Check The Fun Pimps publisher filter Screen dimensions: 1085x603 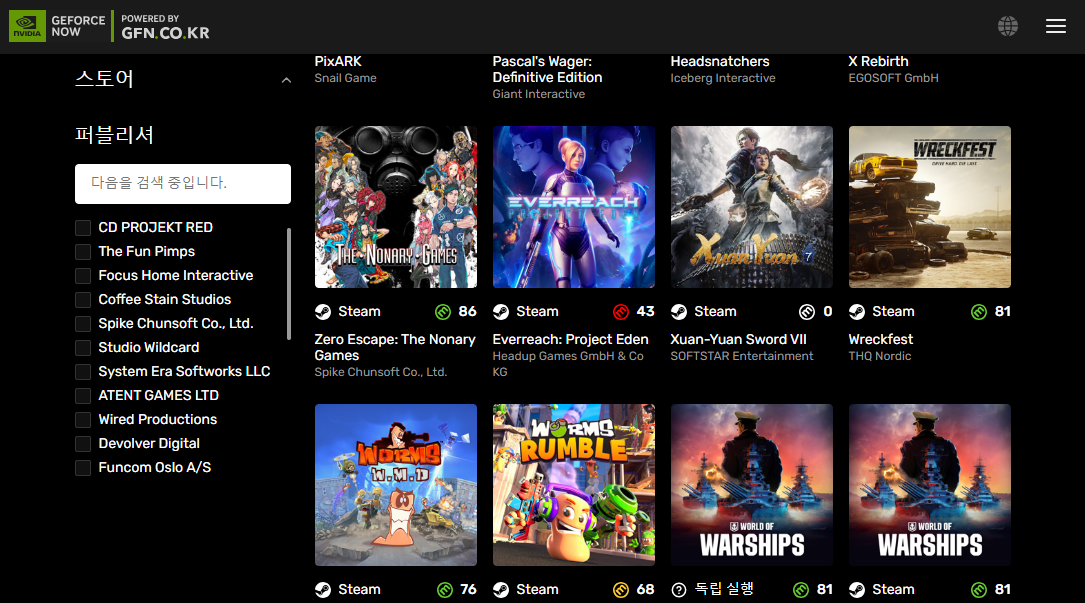pos(83,252)
